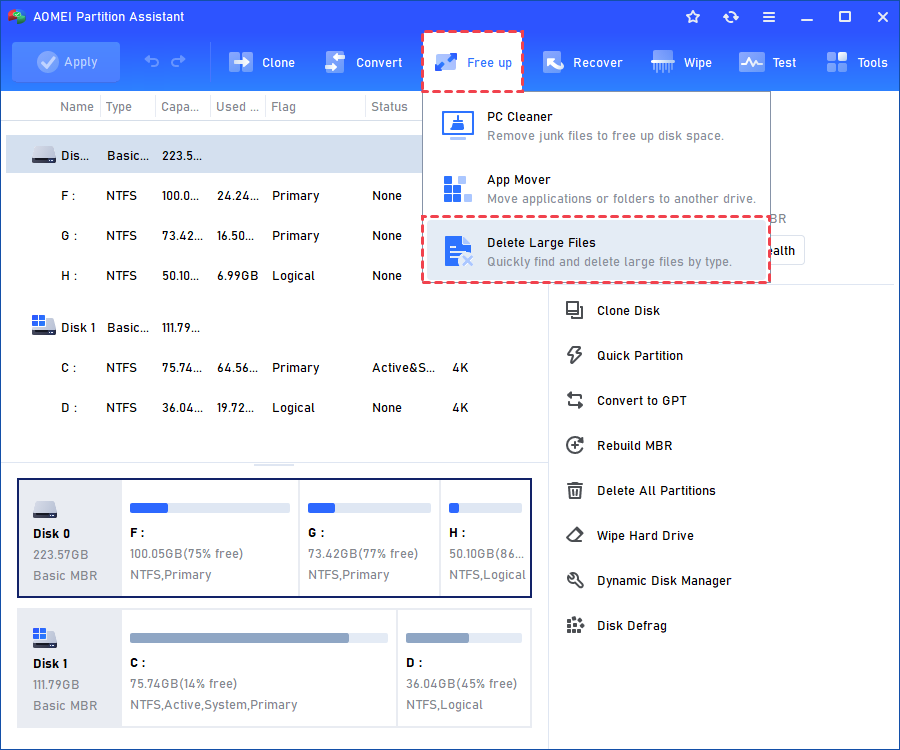Open the hamburger menu in titlebar
The image size is (900, 750).
coord(768,16)
